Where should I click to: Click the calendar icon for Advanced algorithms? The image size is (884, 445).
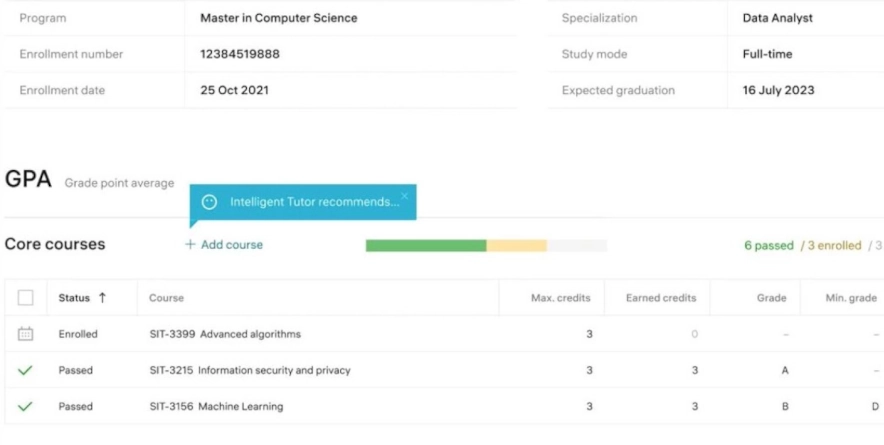click(x=26, y=334)
